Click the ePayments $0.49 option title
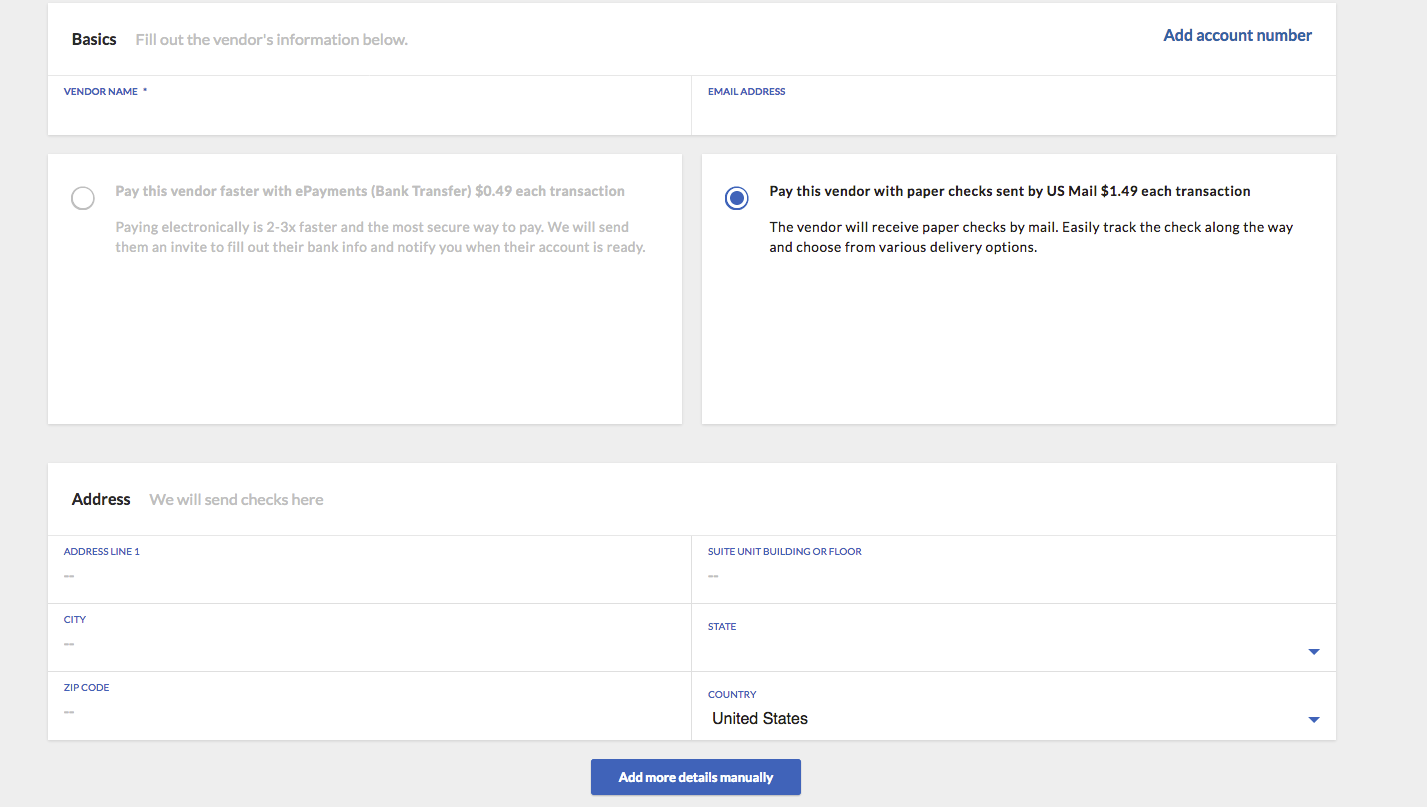Viewport: 1427px width, 807px height. (370, 191)
